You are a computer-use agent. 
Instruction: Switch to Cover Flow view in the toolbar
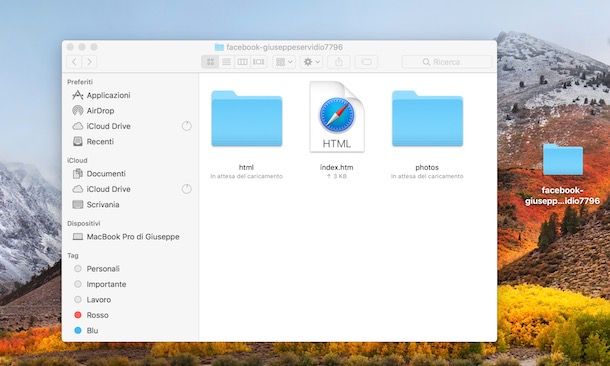(258, 62)
